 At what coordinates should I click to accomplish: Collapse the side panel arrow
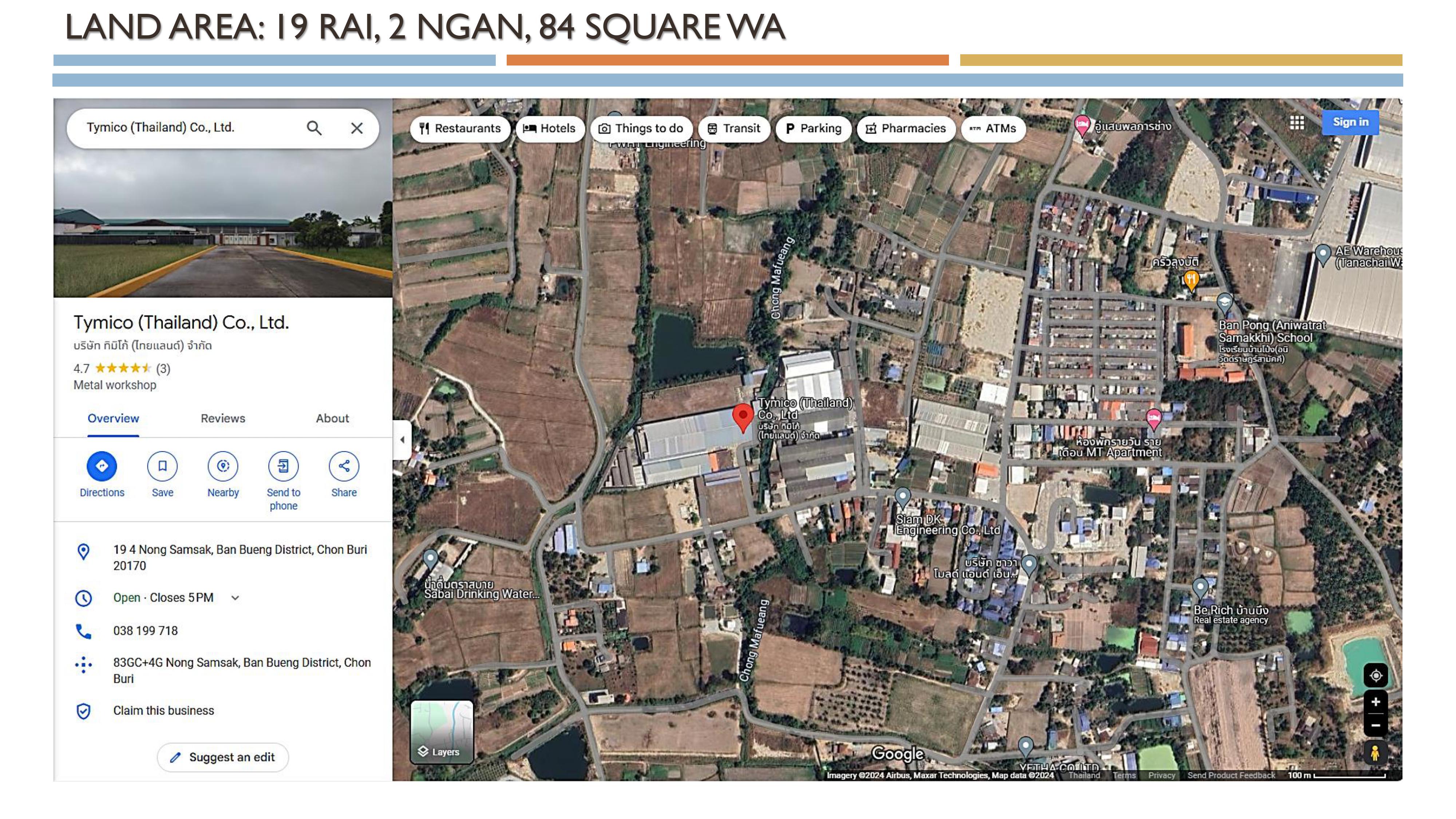click(x=402, y=440)
